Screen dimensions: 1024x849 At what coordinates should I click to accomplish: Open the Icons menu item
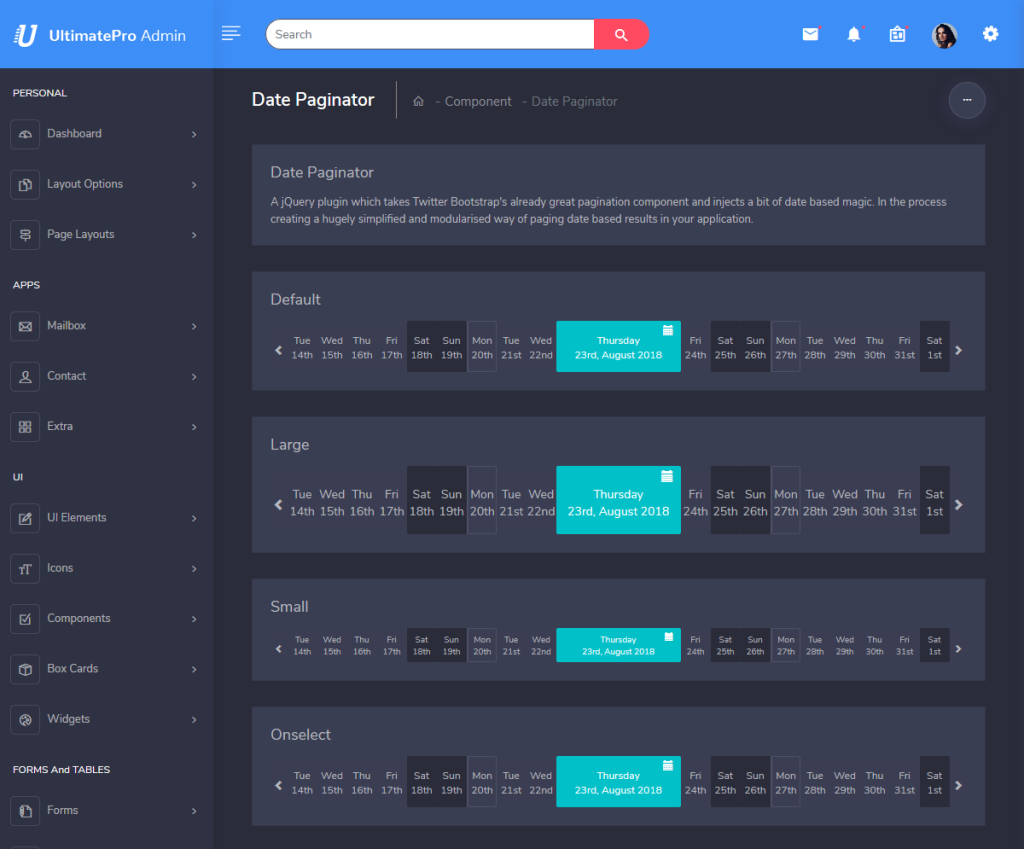(x=104, y=568)
